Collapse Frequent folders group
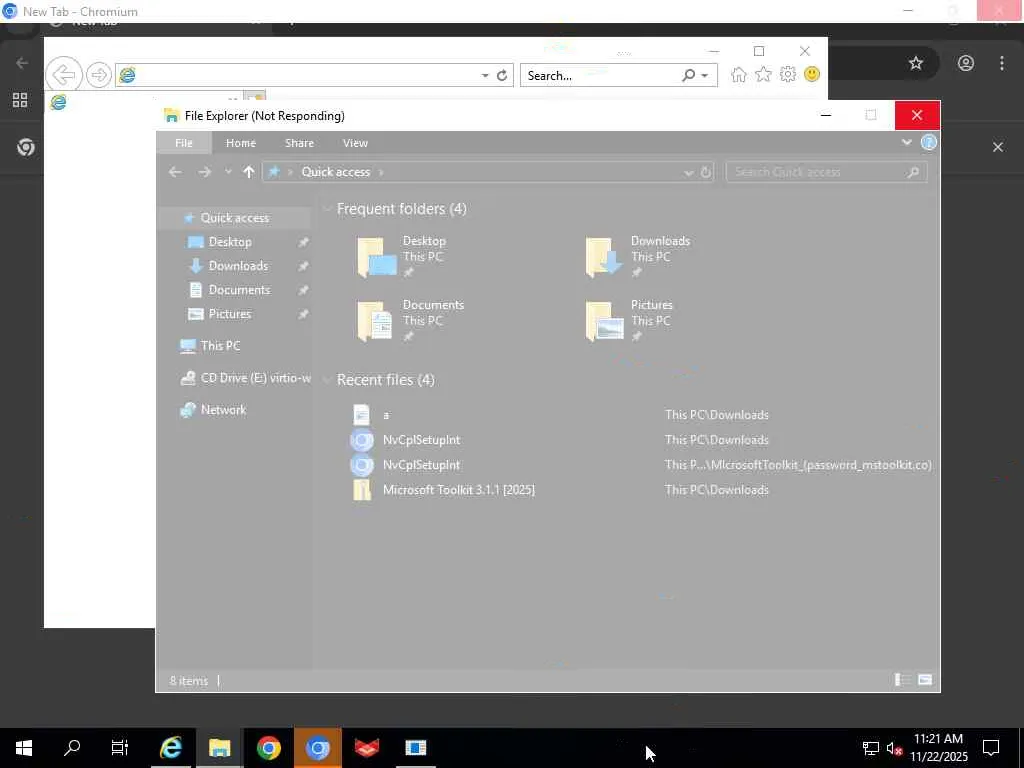 [x=327, y=209]
